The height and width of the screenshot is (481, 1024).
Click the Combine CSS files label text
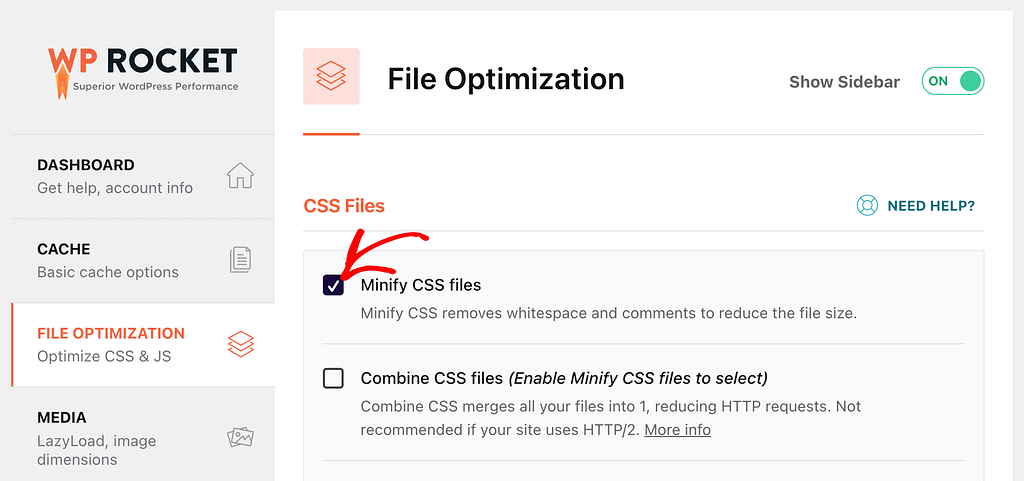[x=432, y=379]
